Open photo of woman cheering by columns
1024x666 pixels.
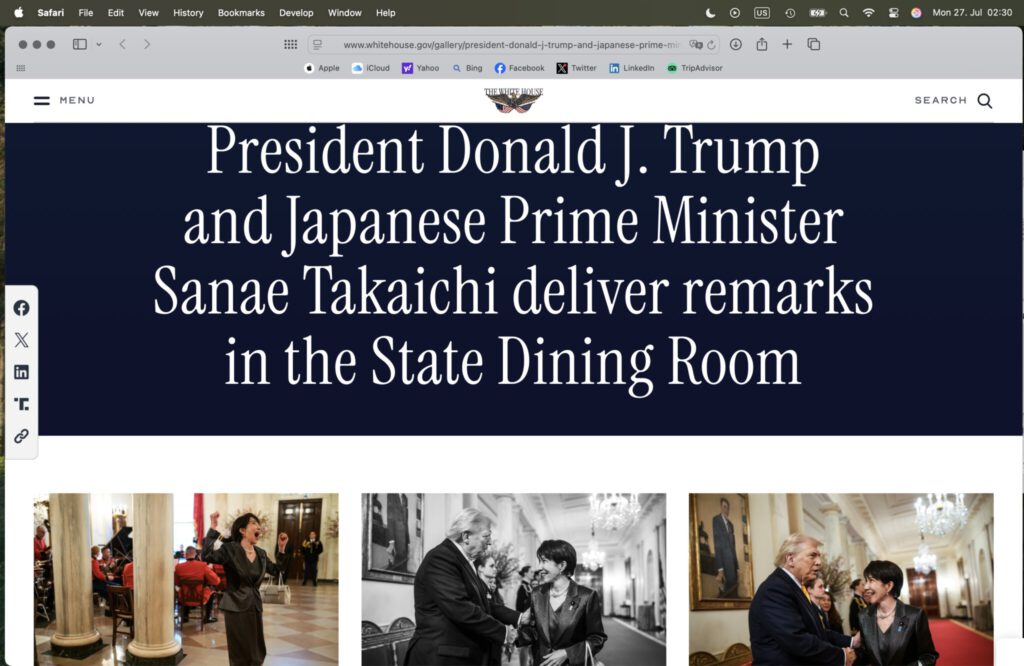point(186,579)
